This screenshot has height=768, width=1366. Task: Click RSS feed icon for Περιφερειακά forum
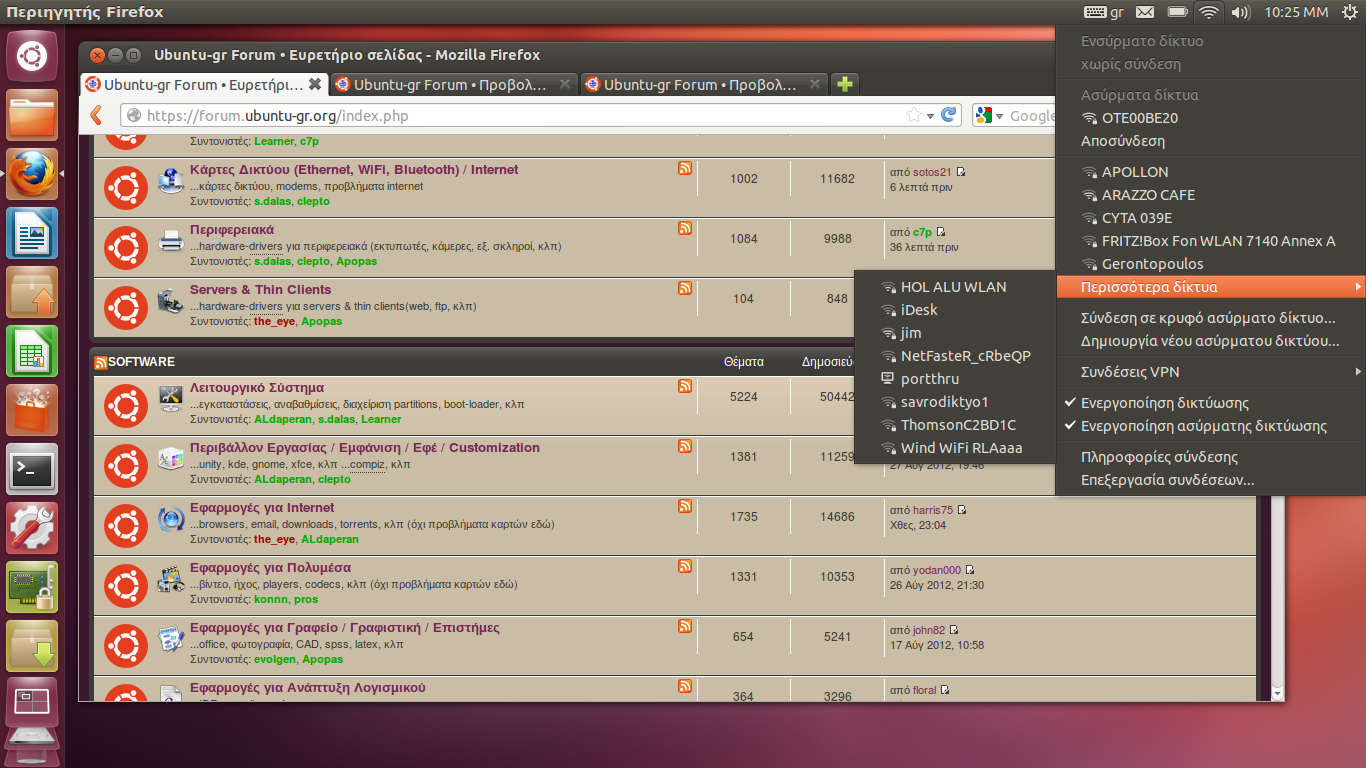pos(685,228)
